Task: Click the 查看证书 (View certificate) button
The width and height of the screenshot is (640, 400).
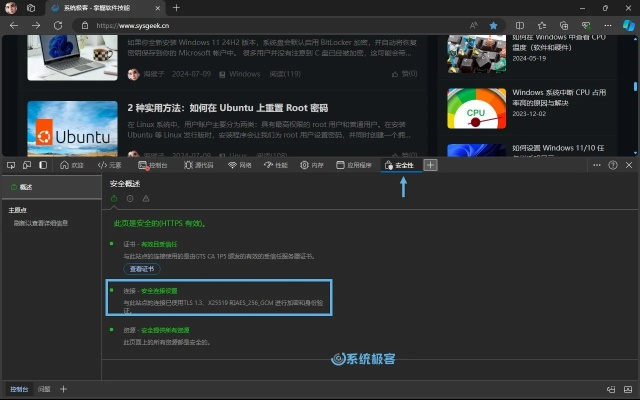Action: tap(141, 269)
